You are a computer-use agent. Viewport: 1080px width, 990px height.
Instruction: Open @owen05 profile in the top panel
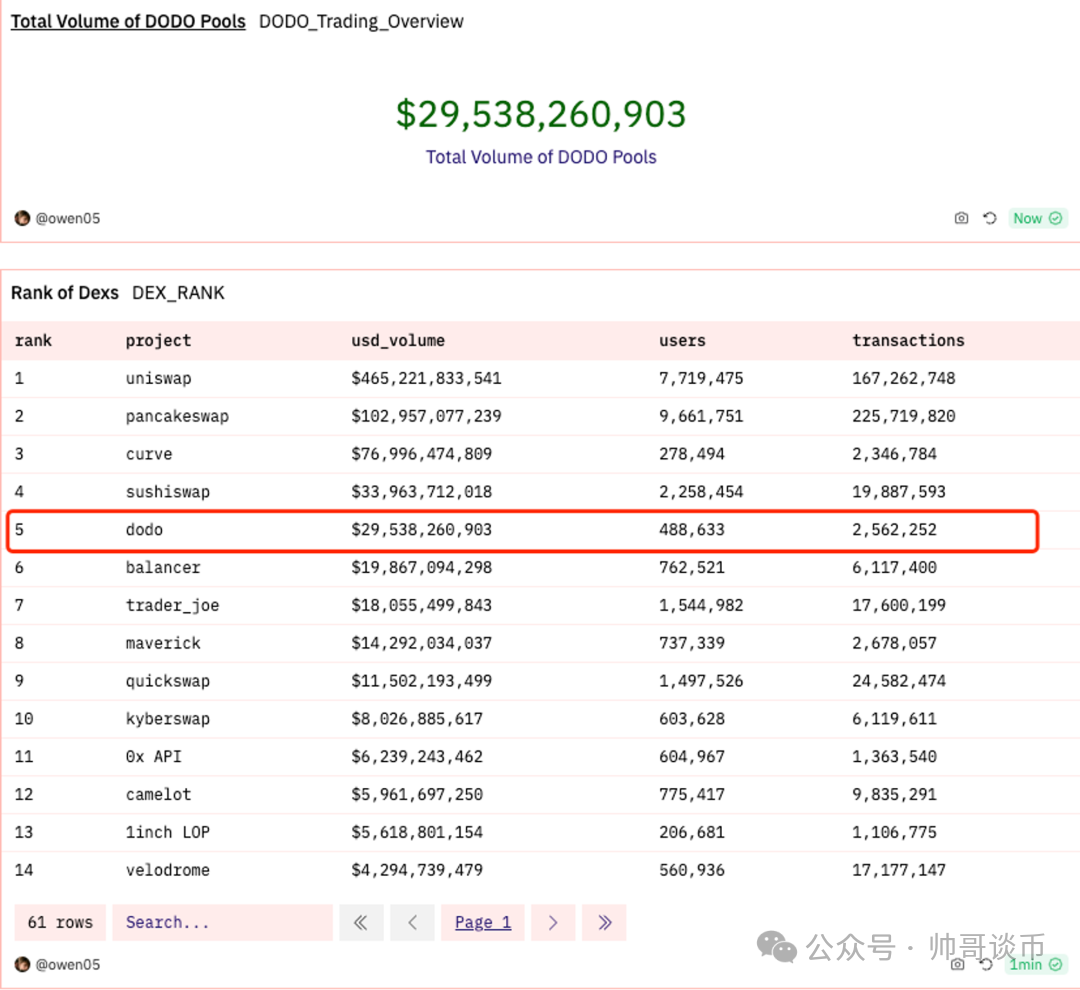[68, 218]
